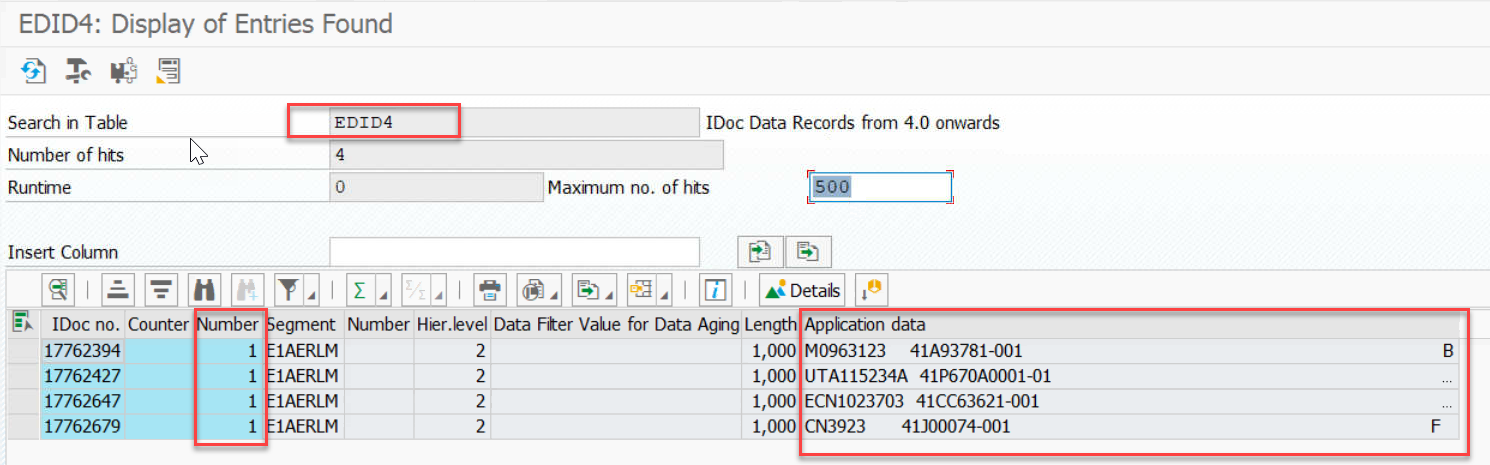Click the Segment column header
1490x465 pixels.
click(303, 324)
